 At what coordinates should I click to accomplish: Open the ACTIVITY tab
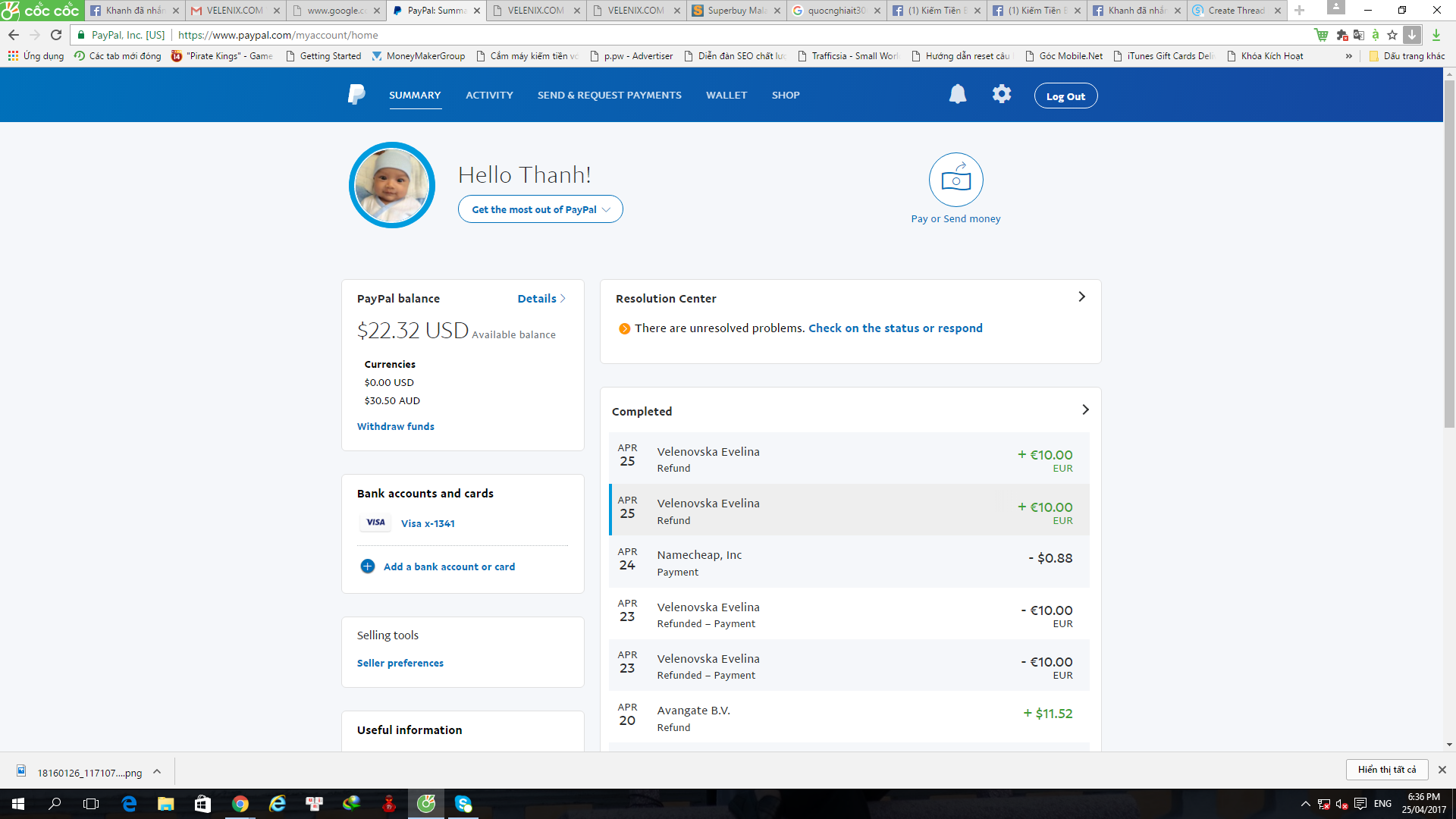click(x=489, y=95)
